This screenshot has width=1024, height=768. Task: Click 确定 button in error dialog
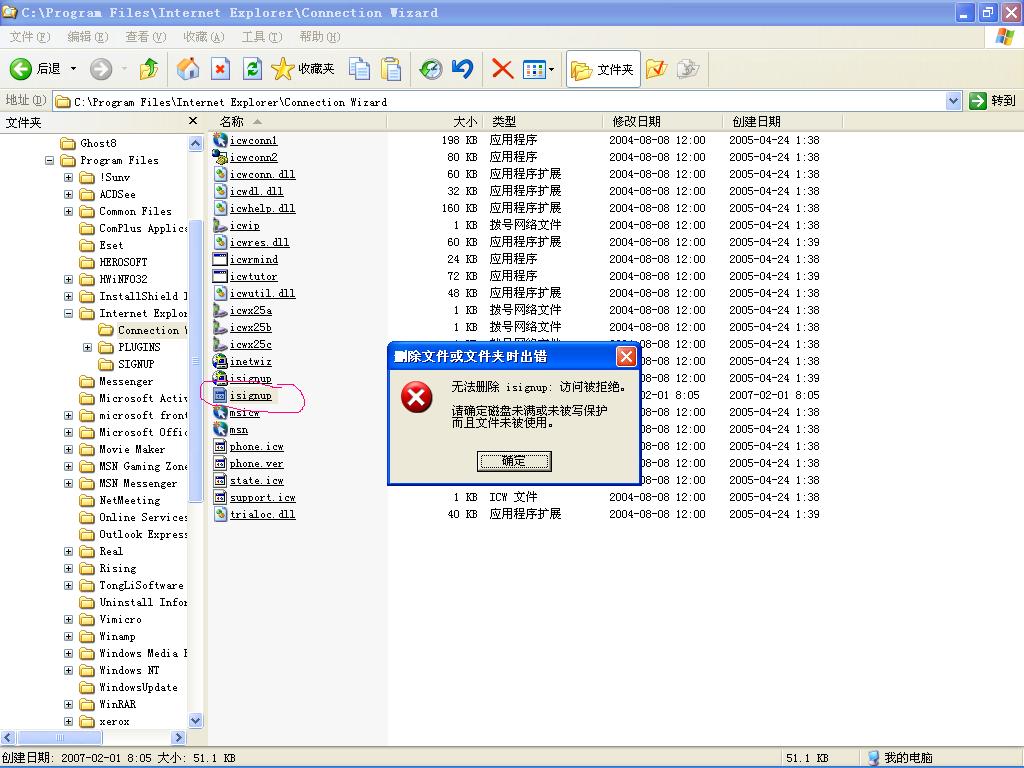click(x=514, y=461)
